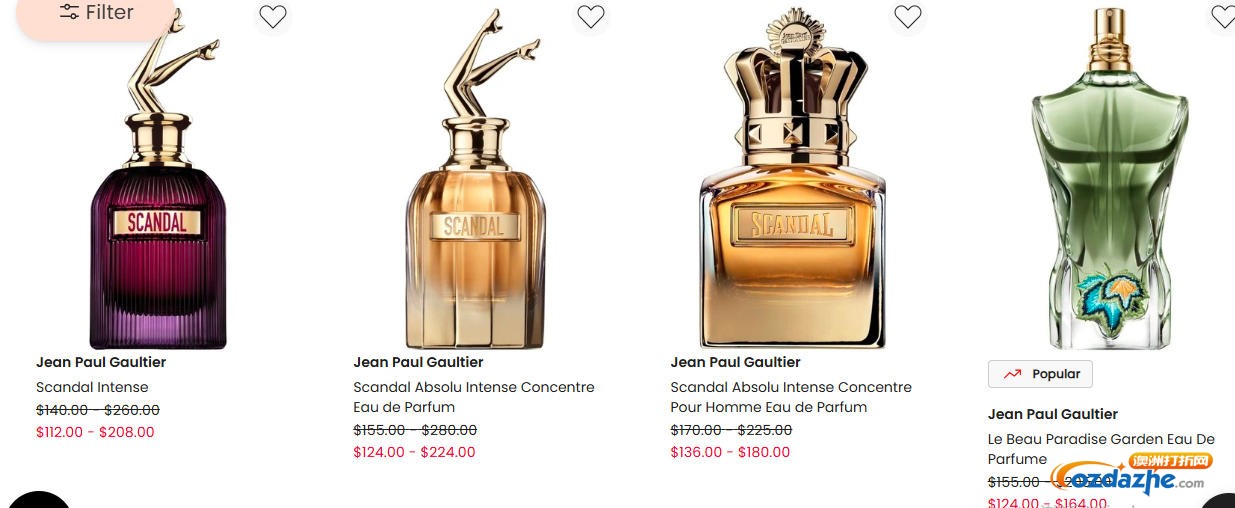Click the $112.00 - $208.00 sale price

[x=95, y=432]
